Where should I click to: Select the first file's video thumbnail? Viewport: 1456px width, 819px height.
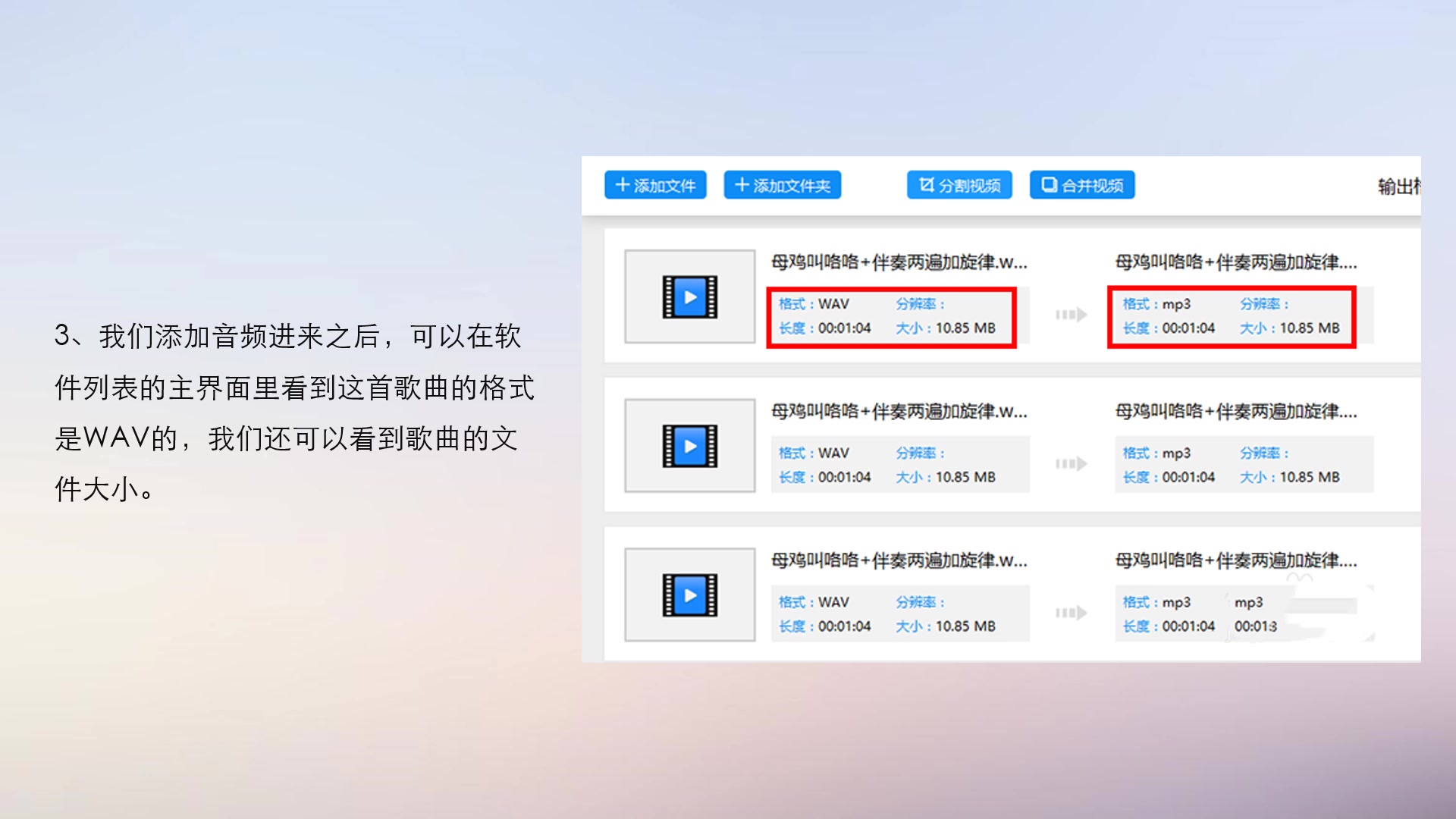689,297
